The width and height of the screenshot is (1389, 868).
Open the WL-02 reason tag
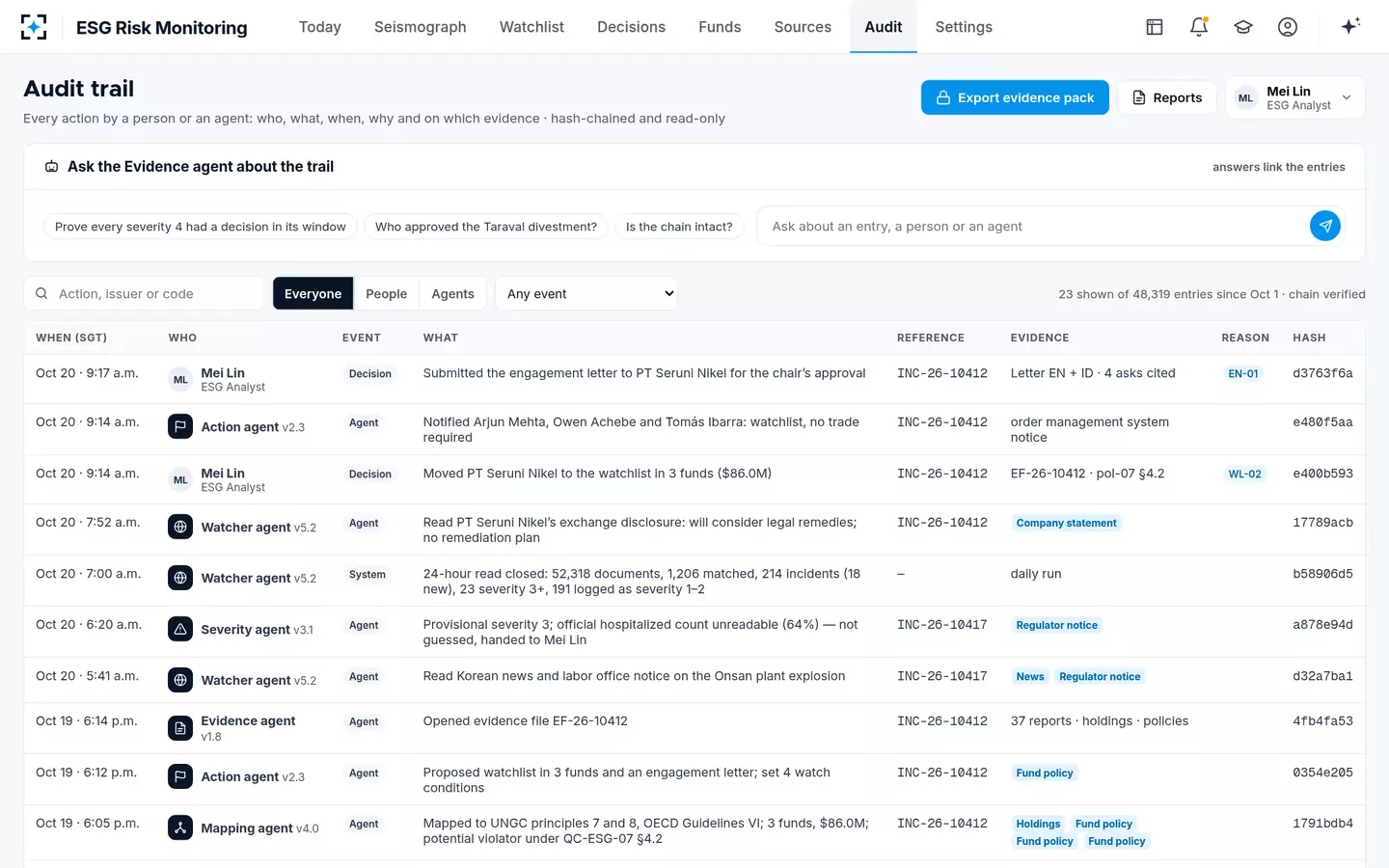(1244, 474)
